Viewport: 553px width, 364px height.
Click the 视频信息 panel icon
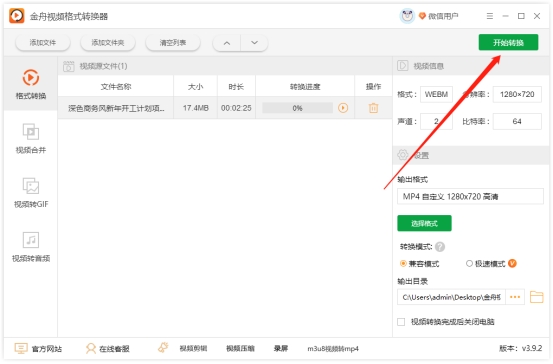(x=402, y=66)
